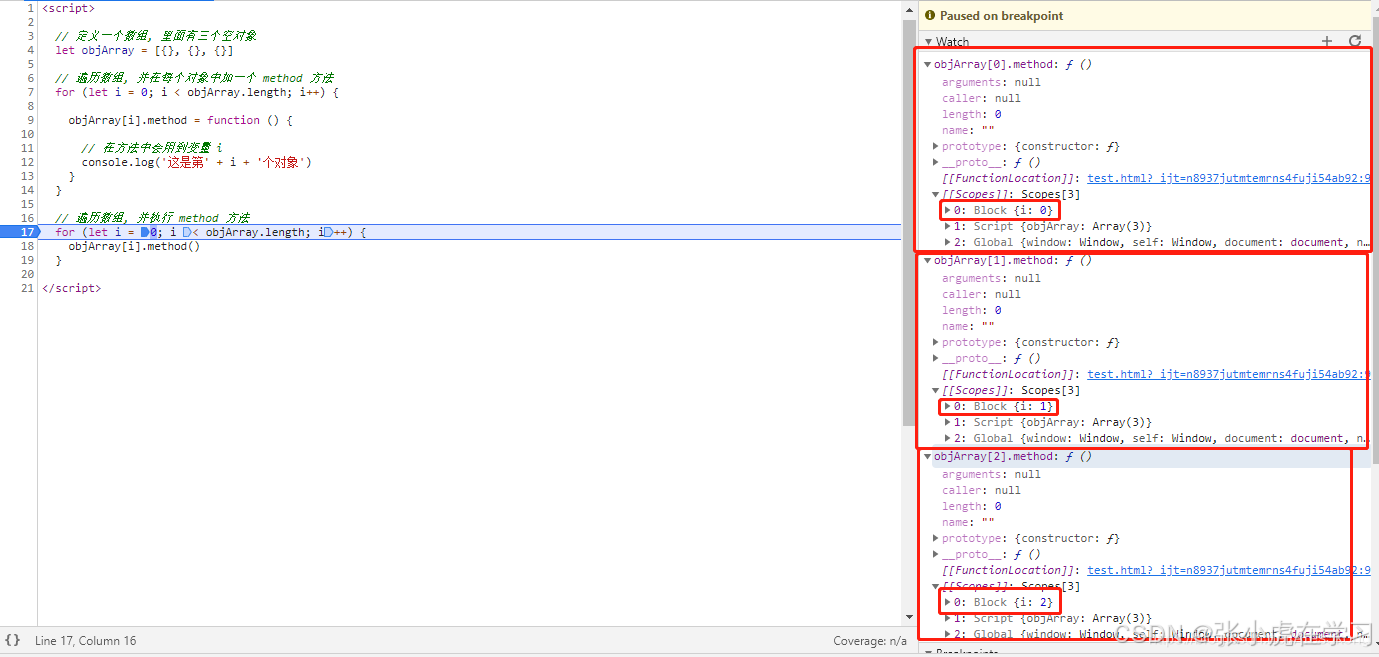Collapse [[Scopes]] under objArray[1].method
This screenshot has width=1379, height=657.
[x=936, y=391]
